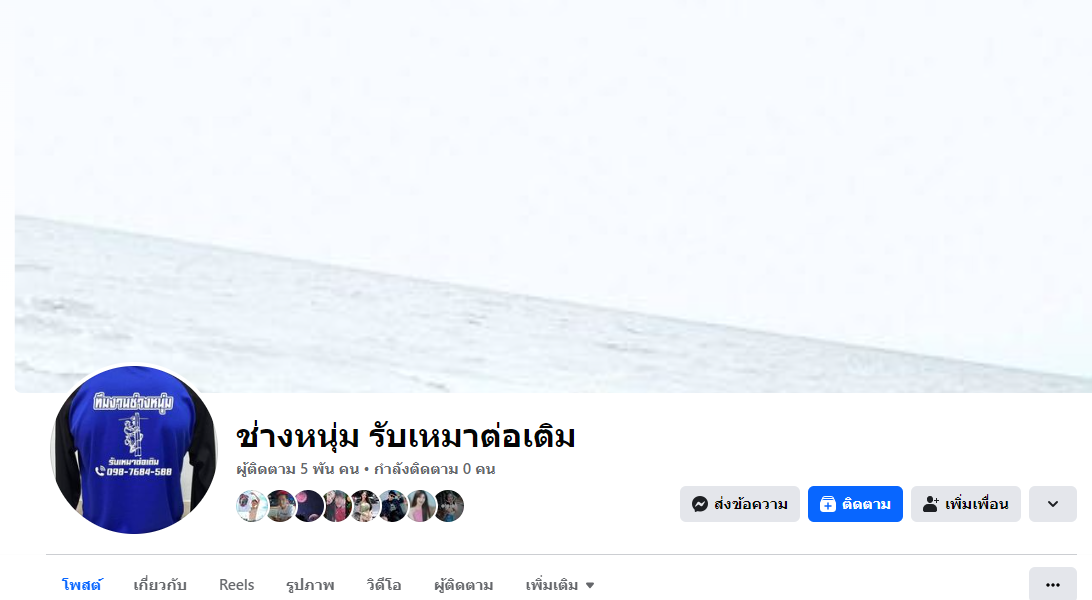Click the third follower avatar with dark background
This screenshot has width=1092, height=600.
point(308,506)
